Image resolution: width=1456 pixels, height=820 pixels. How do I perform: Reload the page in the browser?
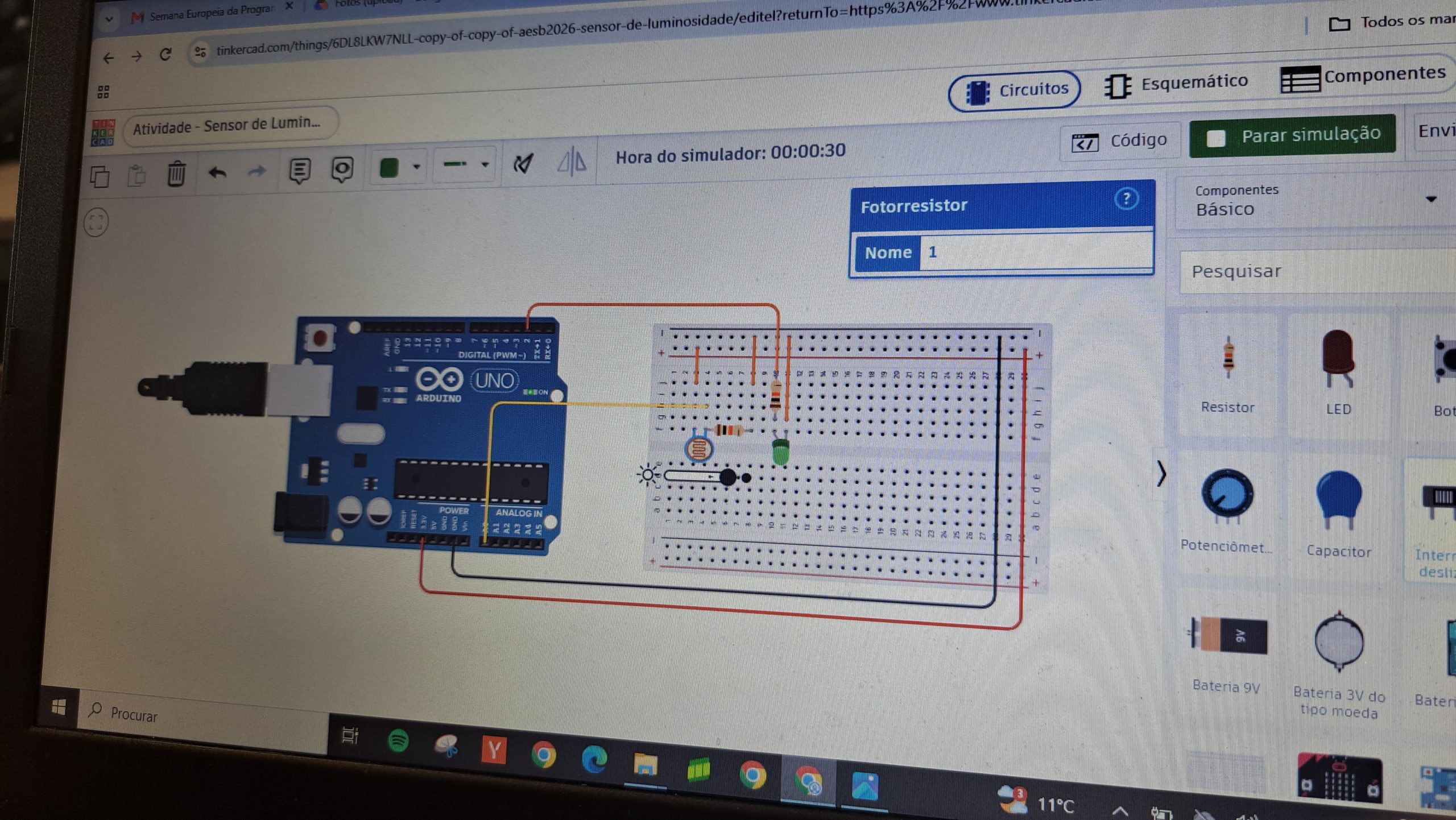point(166,55)
